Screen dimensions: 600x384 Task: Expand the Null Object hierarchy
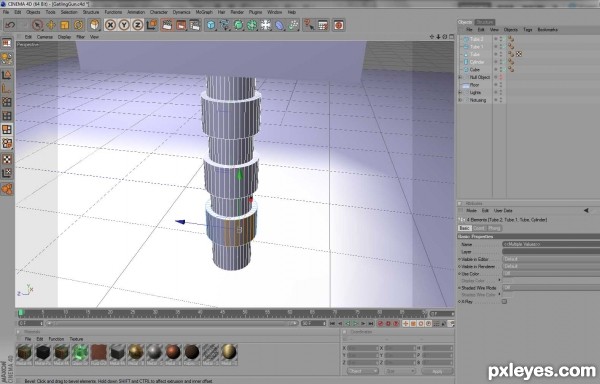pos(460,77)
